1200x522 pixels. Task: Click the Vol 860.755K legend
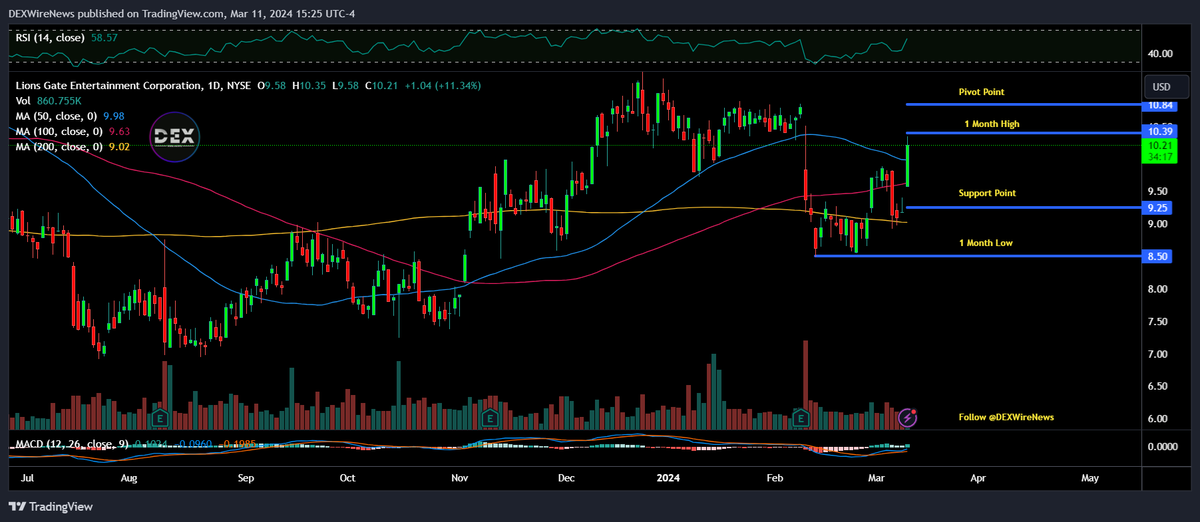[x=48, y=101]
